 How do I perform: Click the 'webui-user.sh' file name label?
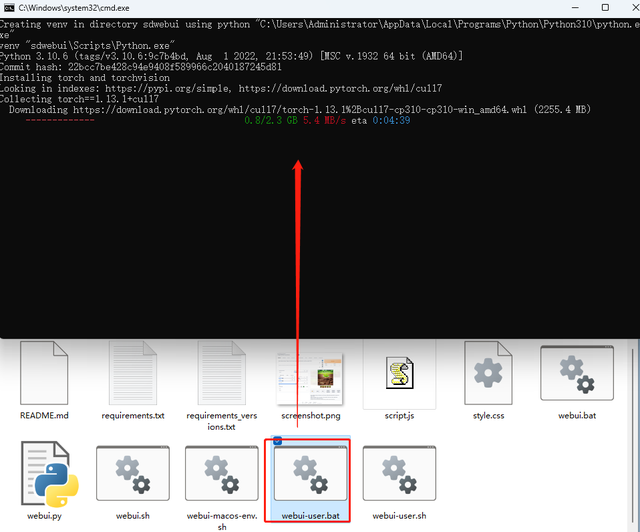[x=399, y=516]
